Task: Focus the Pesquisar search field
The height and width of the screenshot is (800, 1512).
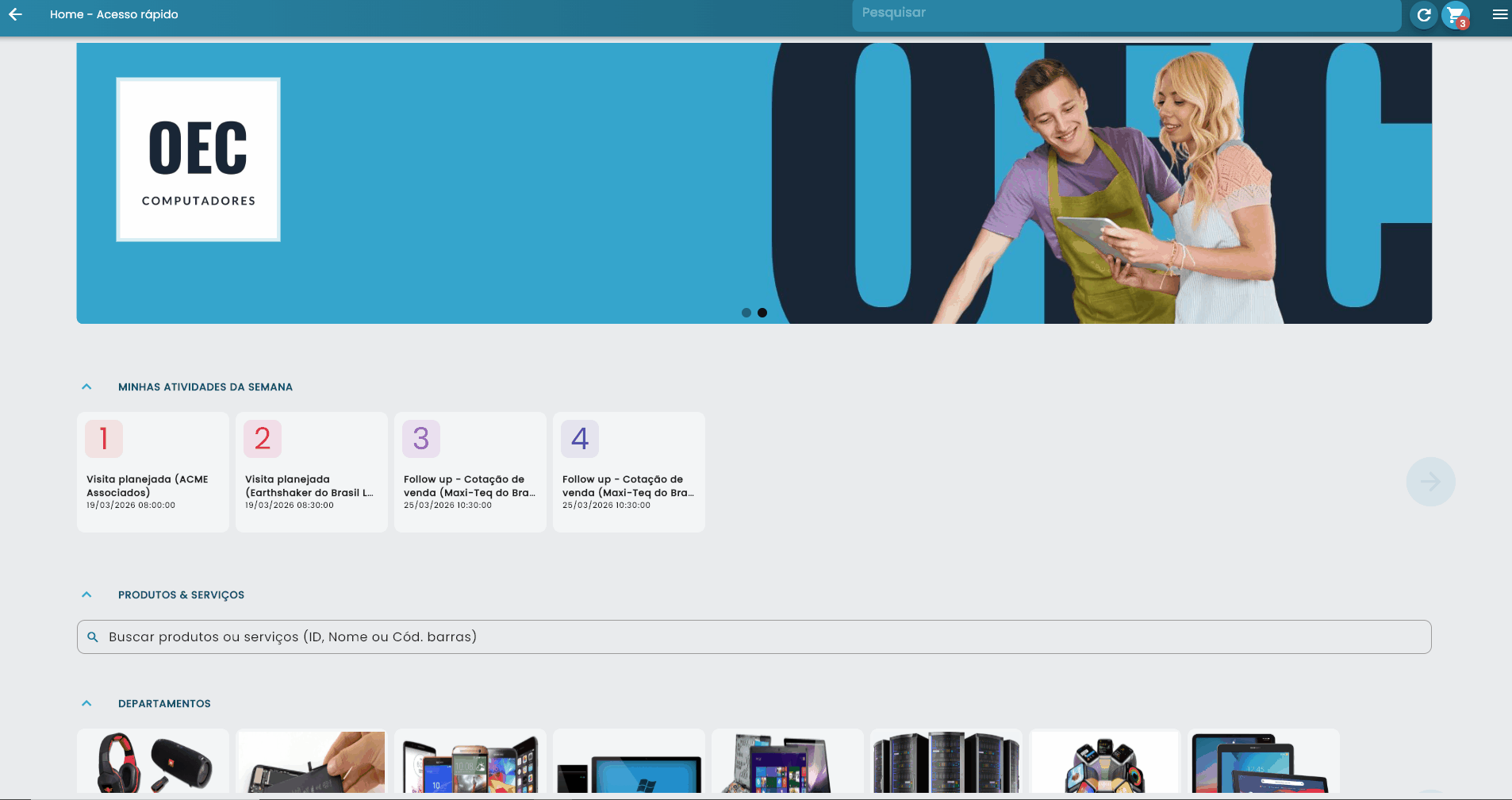Action: coord(1126,14)
